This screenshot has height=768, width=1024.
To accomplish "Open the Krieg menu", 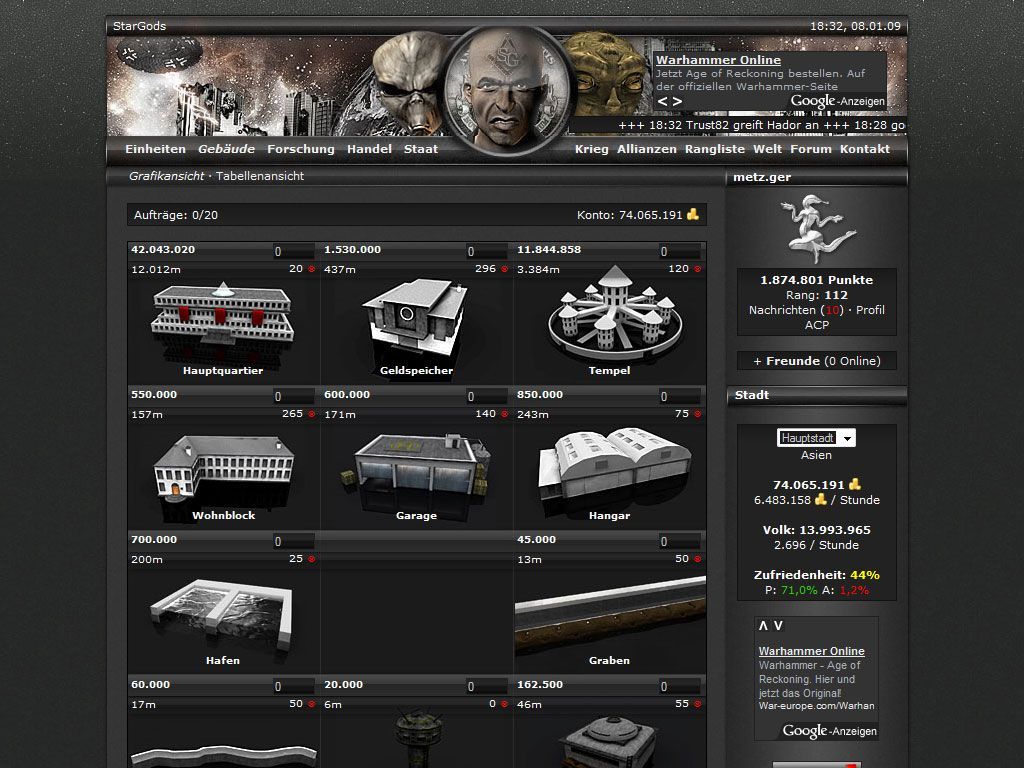I will [592, 149].
